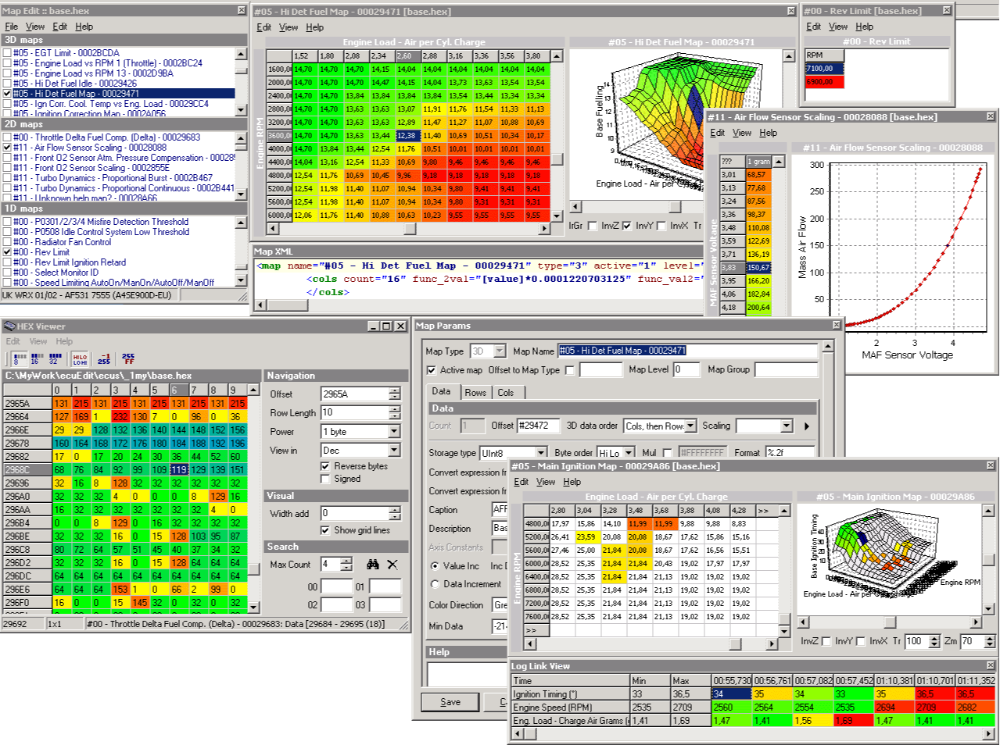This screenshot has width=1000, height=745.
Task: Select the Data Increment radio button
Action: (433, 583)
